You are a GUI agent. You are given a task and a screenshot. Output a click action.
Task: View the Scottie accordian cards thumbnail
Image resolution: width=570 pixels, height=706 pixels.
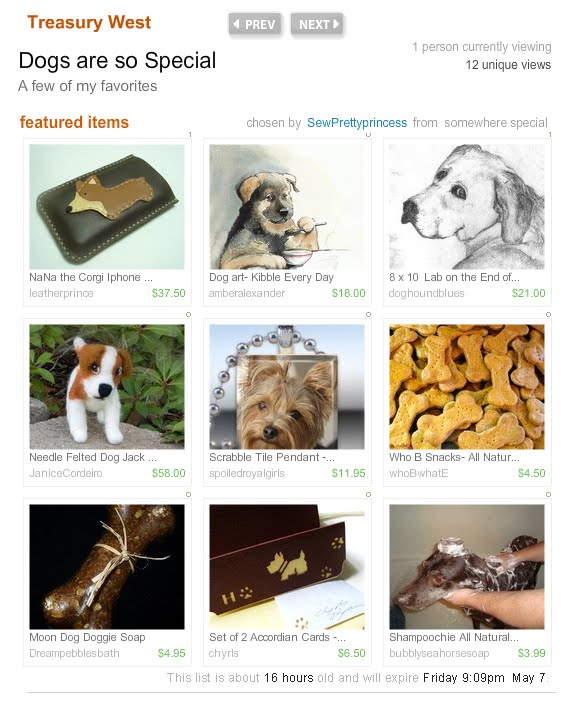point(287,567)
